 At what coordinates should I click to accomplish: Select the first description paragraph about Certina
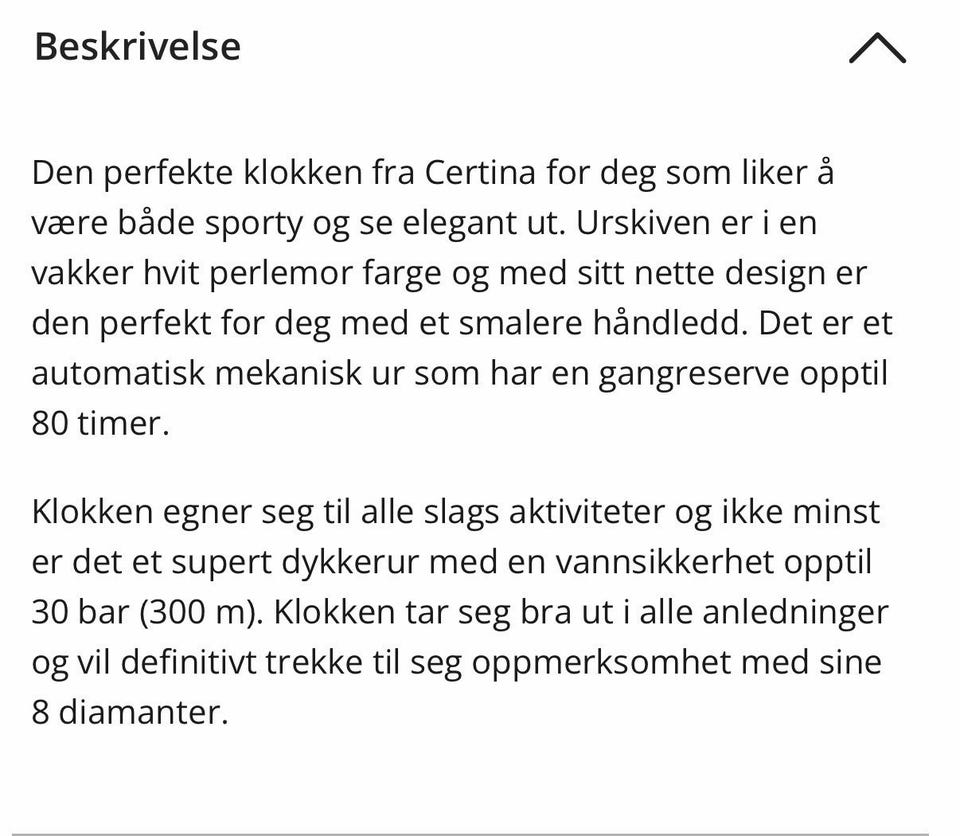click(462, 298)
